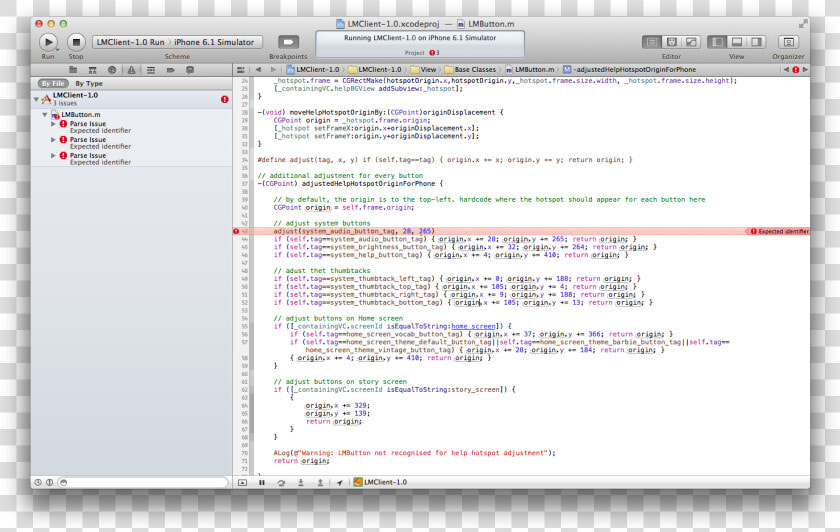Select the Version editor button
The height and width of the screenshot is (532, 840).
(691, 42)
